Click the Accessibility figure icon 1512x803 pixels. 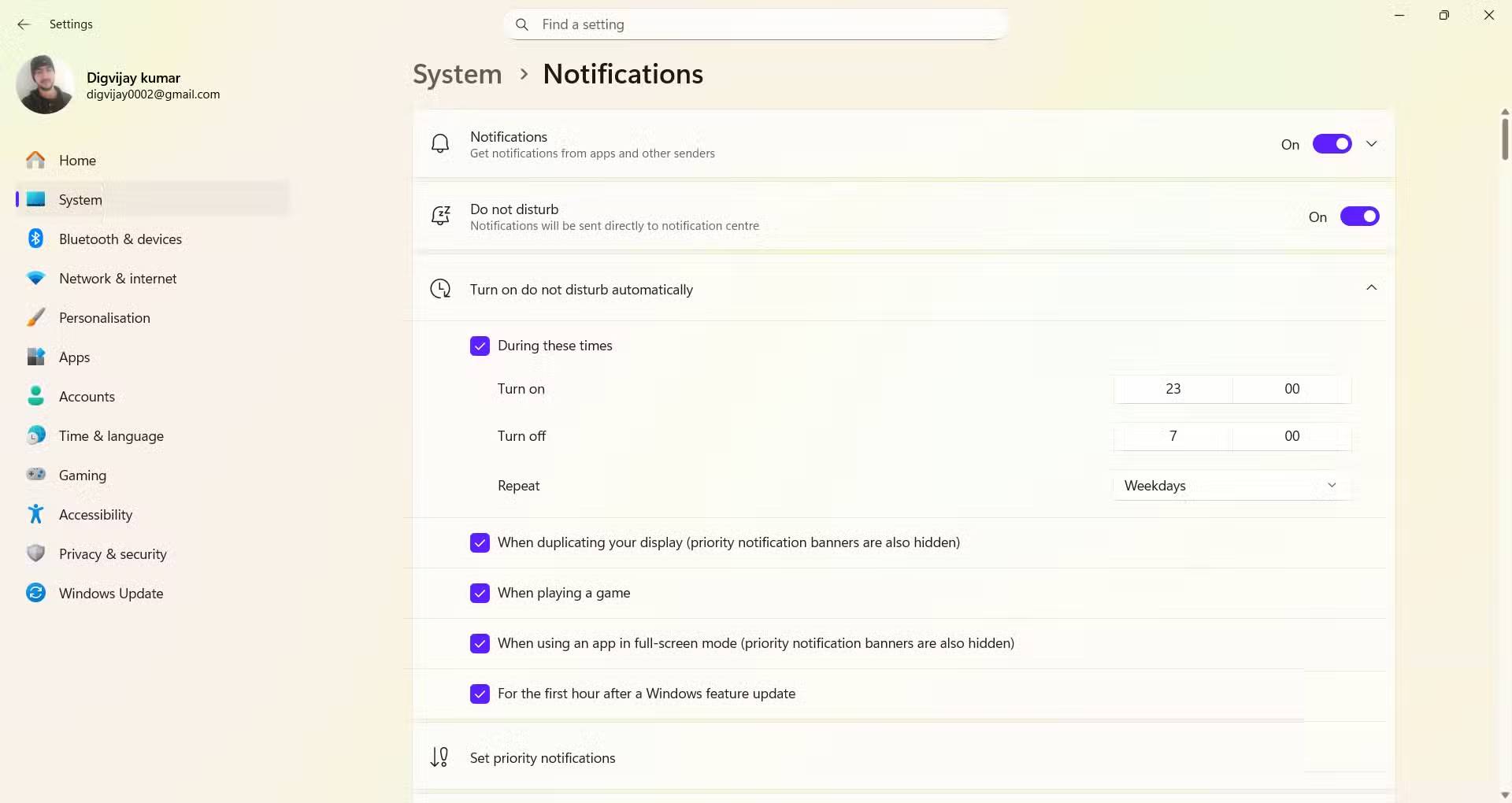(x=35, y=514)
